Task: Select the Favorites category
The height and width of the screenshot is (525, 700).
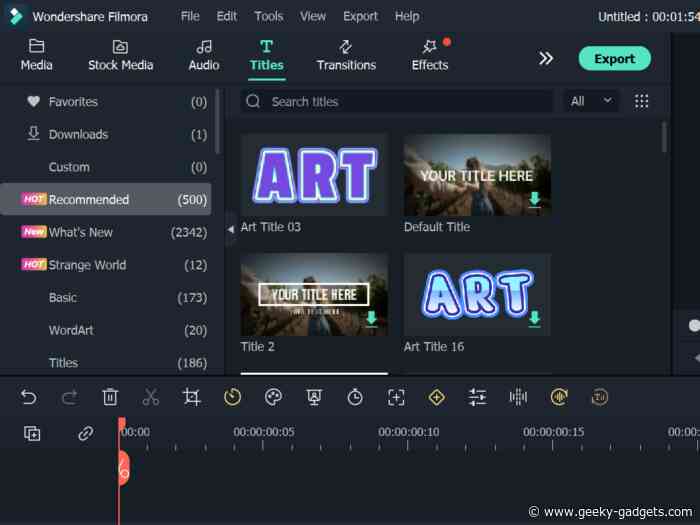Action: click(106, 102)
